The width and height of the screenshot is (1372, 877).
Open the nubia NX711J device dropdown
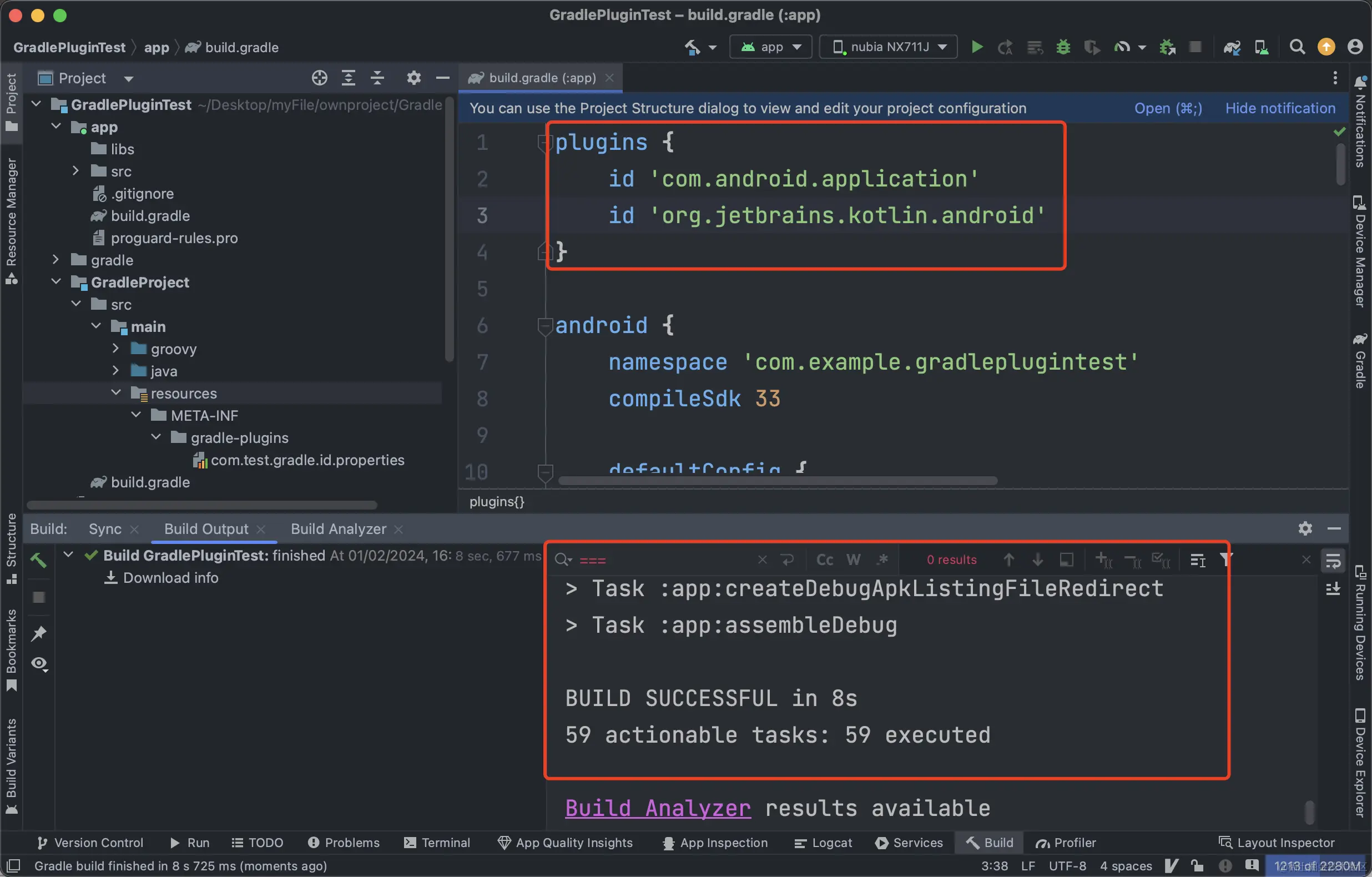(888, 47)
